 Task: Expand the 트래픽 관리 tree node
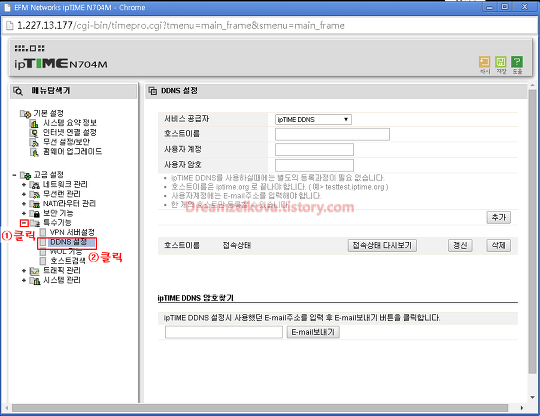pos(24,271)
